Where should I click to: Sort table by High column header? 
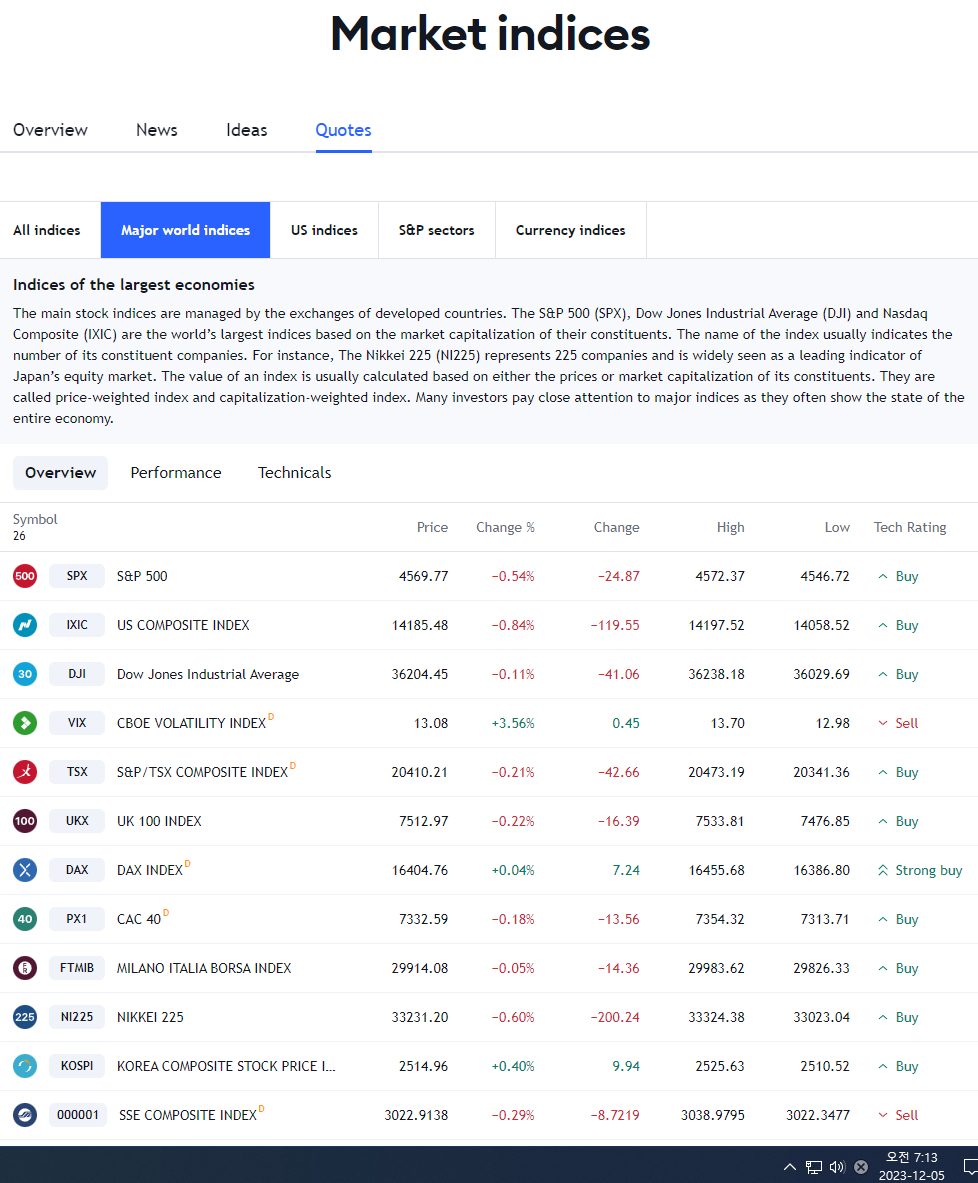730,527
